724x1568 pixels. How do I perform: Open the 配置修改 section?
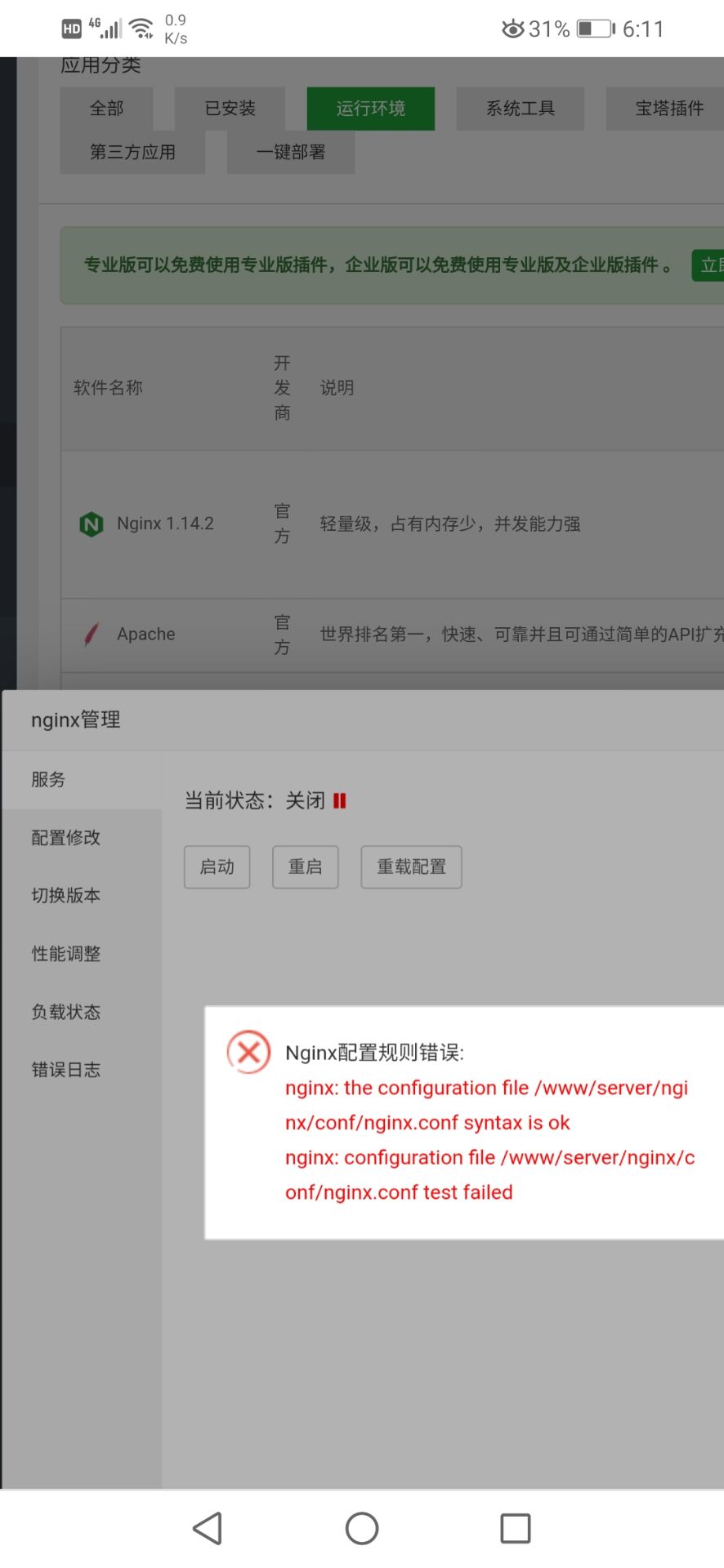(x=82, y=838)
